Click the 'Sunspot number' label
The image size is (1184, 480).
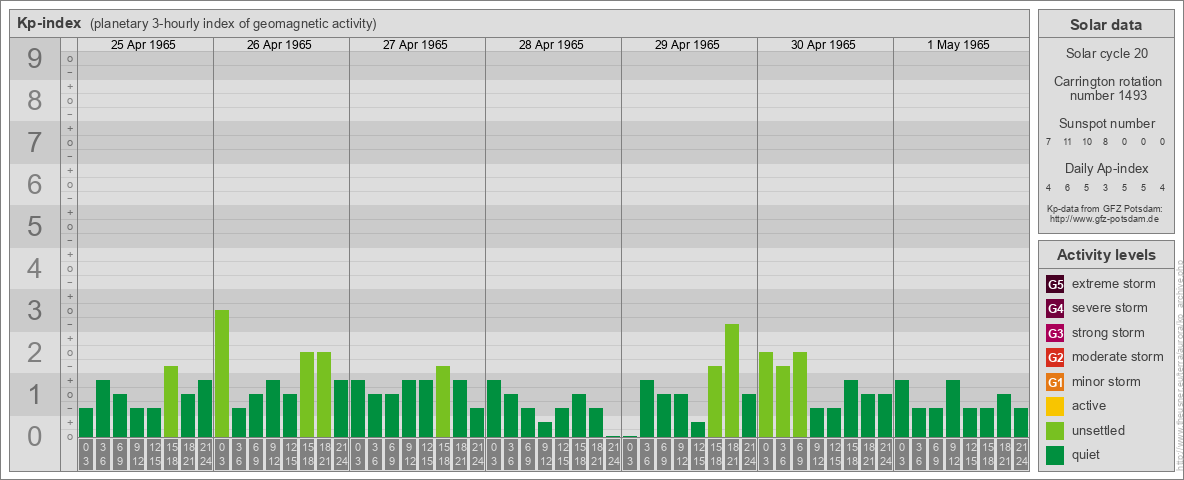(x=1107, y=124)
